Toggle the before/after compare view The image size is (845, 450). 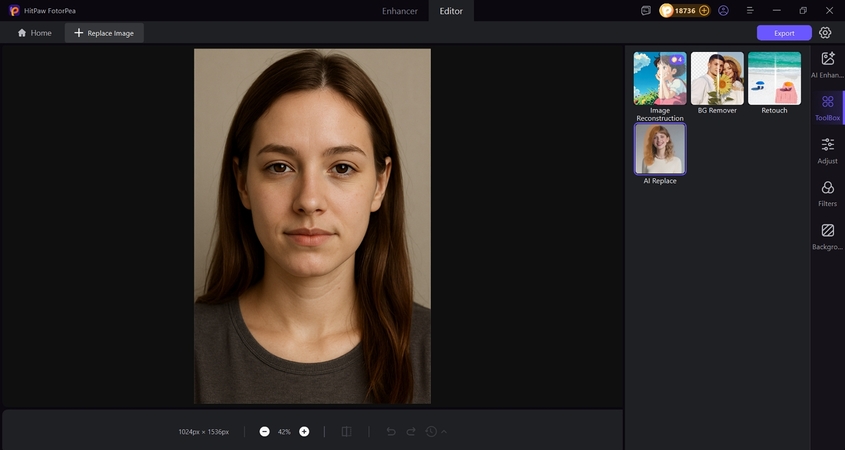pos(346,432)
